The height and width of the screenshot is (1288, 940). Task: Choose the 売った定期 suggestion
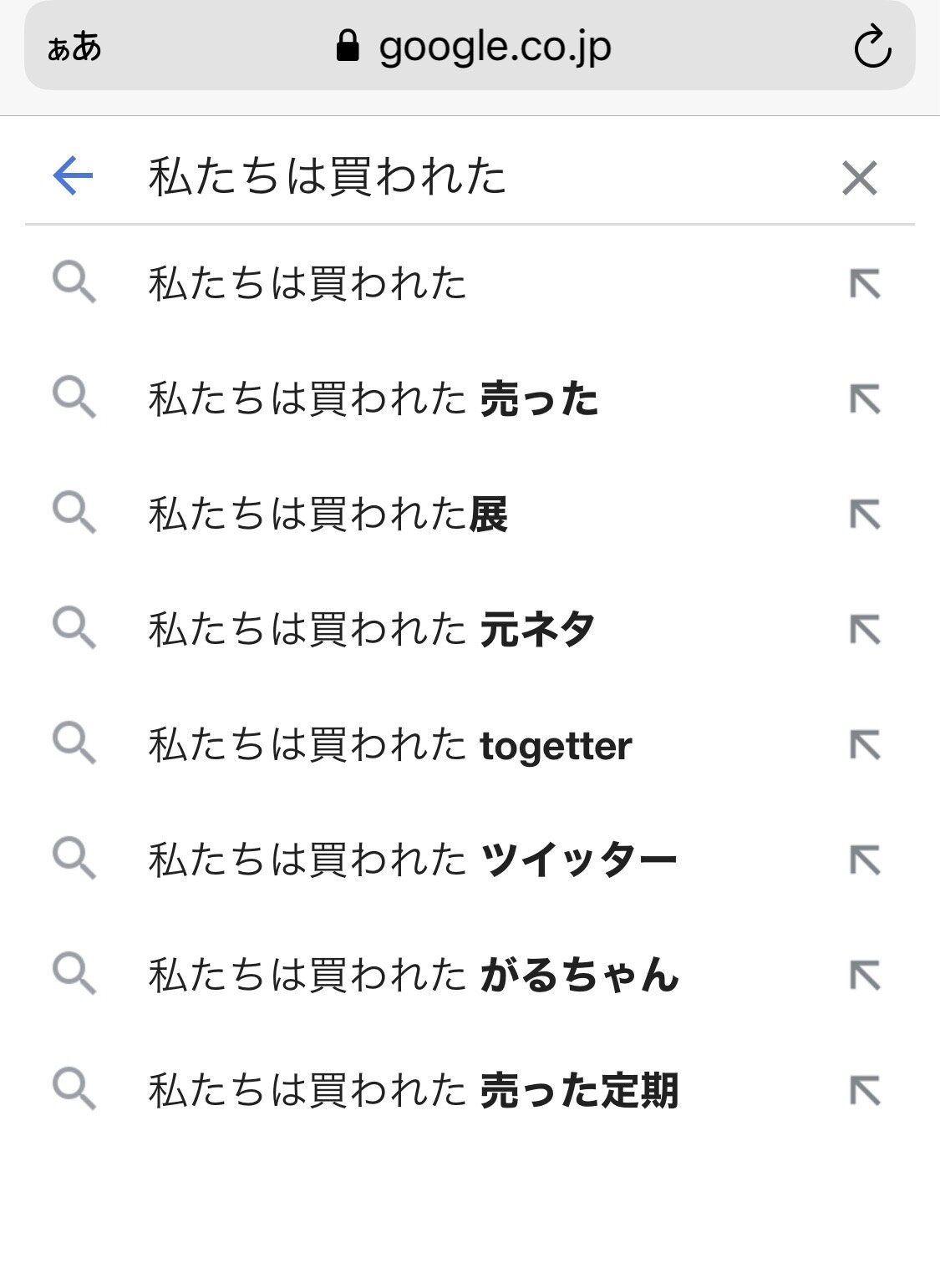click(413, 1090)
